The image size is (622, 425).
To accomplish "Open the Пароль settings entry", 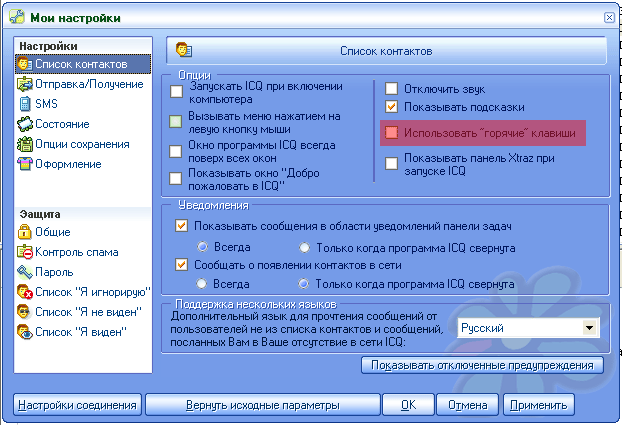I will (45, 272).
